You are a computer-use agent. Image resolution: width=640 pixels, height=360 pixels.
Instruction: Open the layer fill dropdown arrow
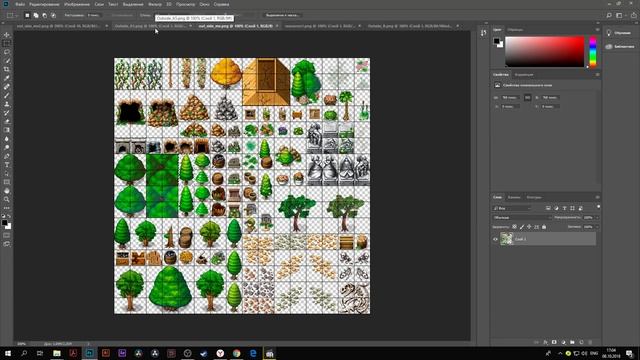[597, 227]
